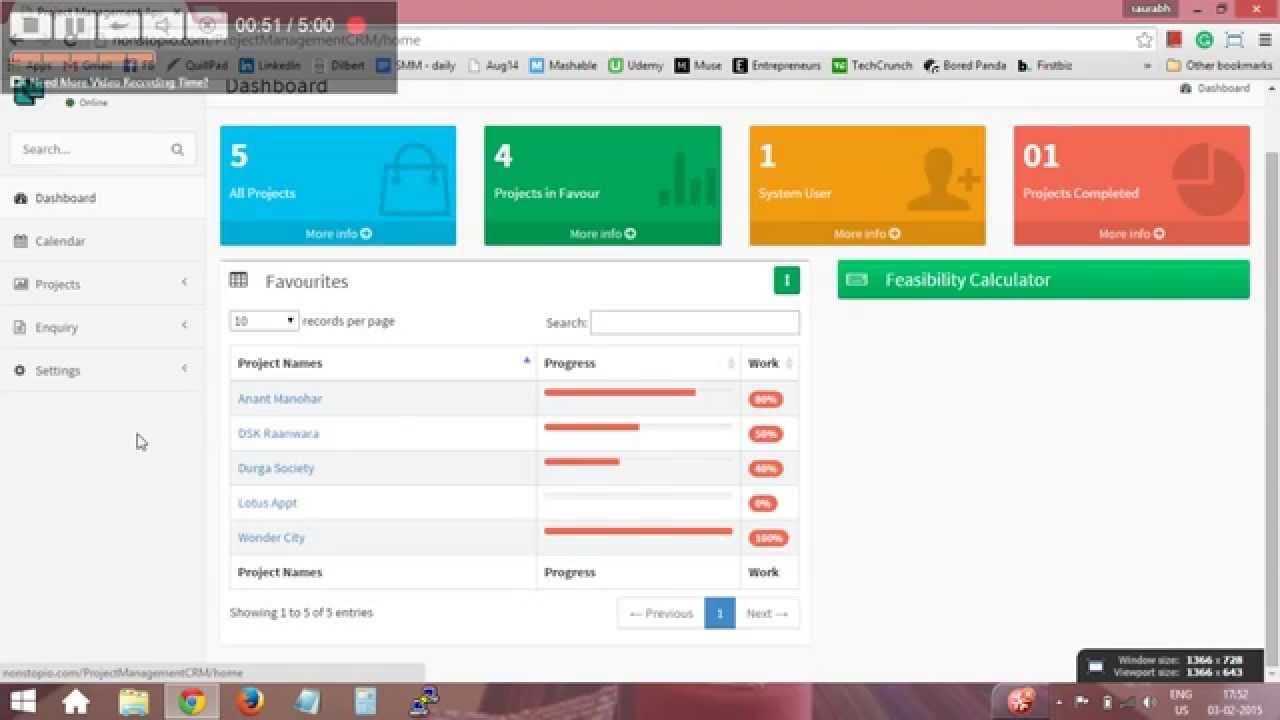Open the Settings sidebar menu
The width and height of the screenshot is (1280, 720).
(103, 370)
